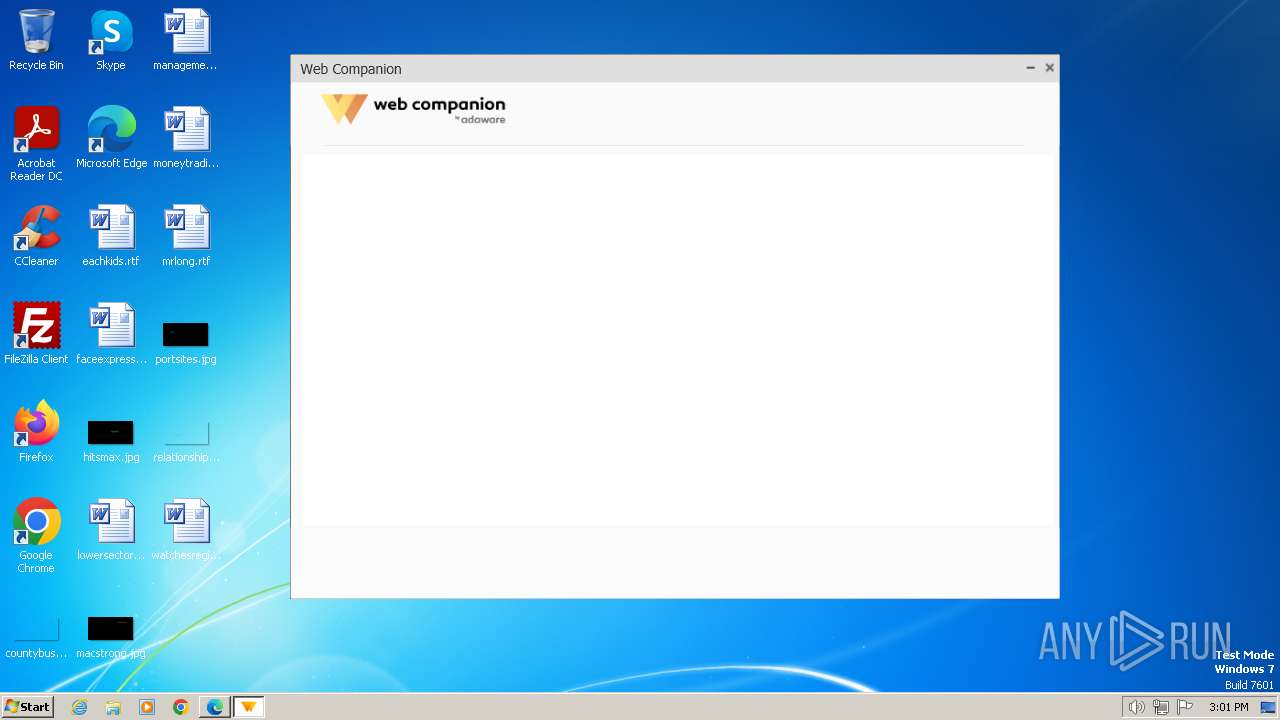Select the moneytradi... document icon
This screenshot has width=1280, height=720.
click(185, 138)
